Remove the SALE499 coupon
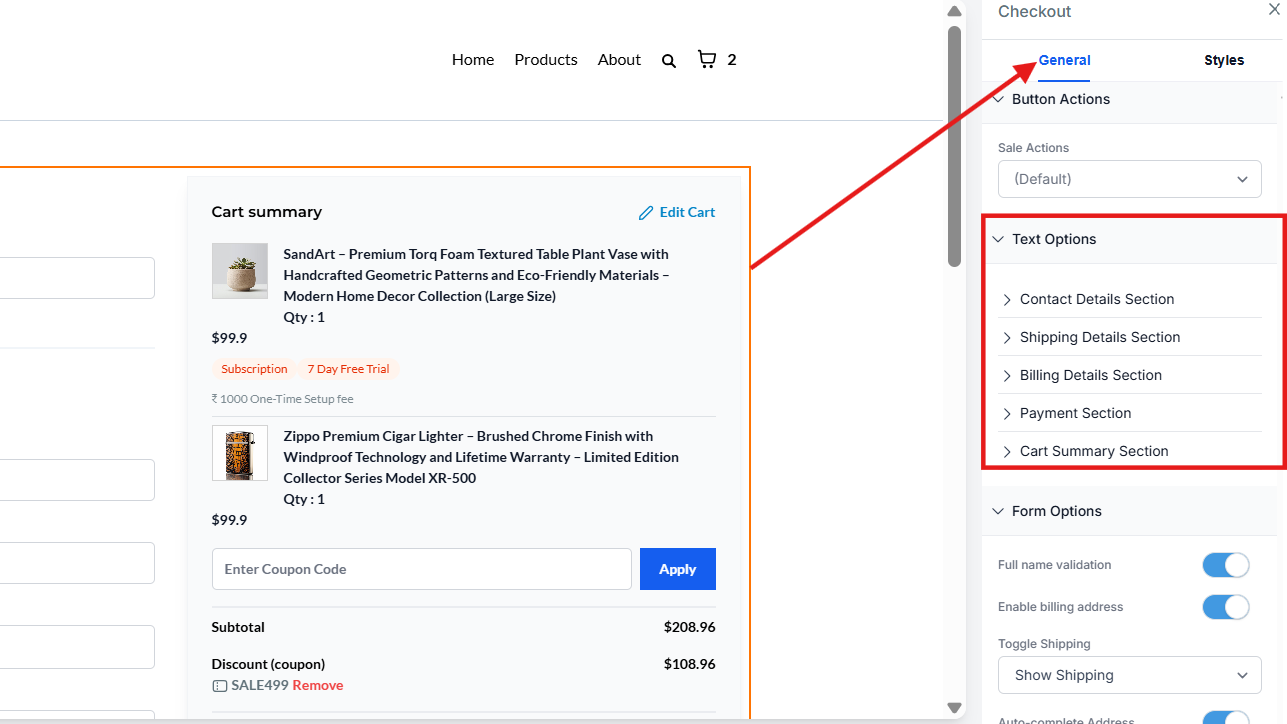Screen dimensions: 1287x724 pyautogui.click(x=317, y=686)
